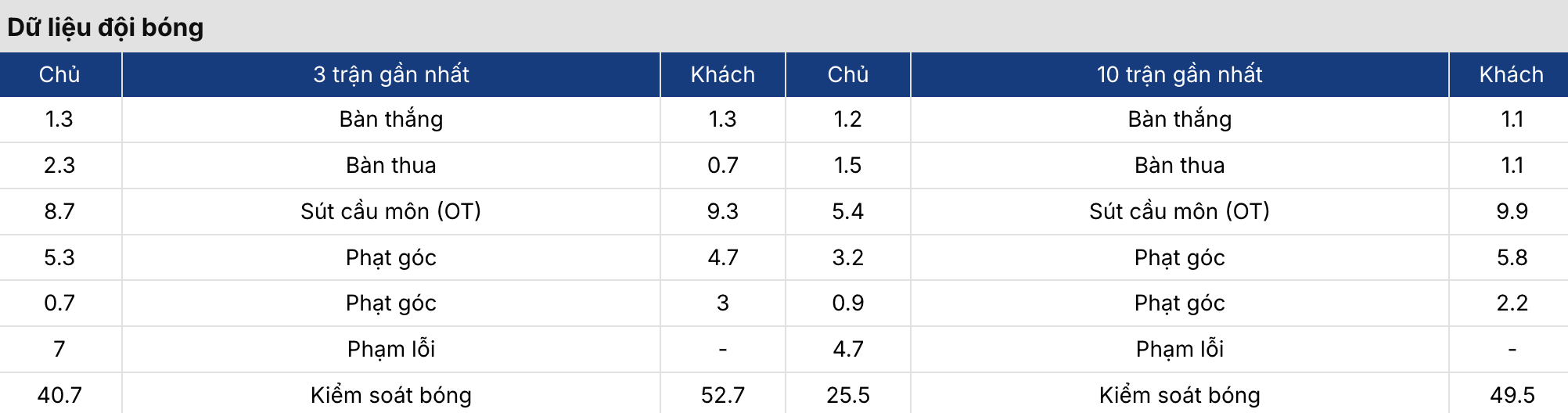Image resolution: width=1568 pixels, height=413 pixels.
Task: Select the 2.3 goals conceded value
Action: pyautogui.click(x=59, y=165)
